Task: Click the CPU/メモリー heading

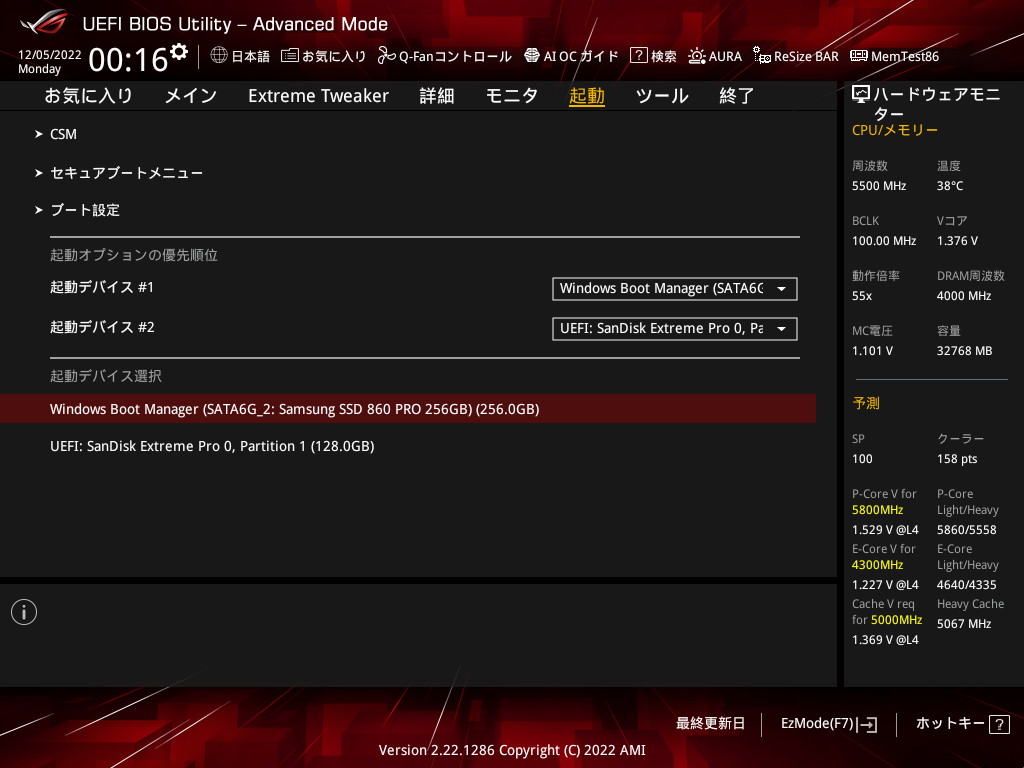Action: pyautogui.click(x=895, y=130)
